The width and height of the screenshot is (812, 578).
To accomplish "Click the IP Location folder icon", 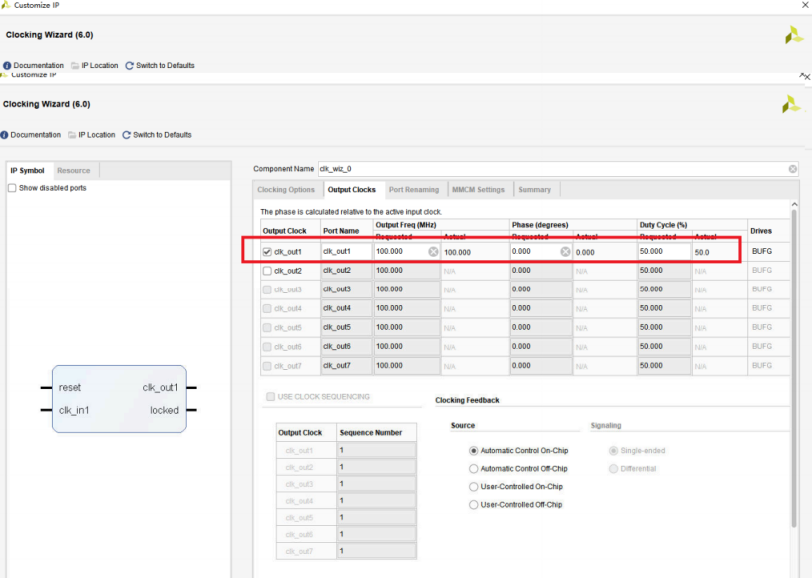I will point(73,135).
